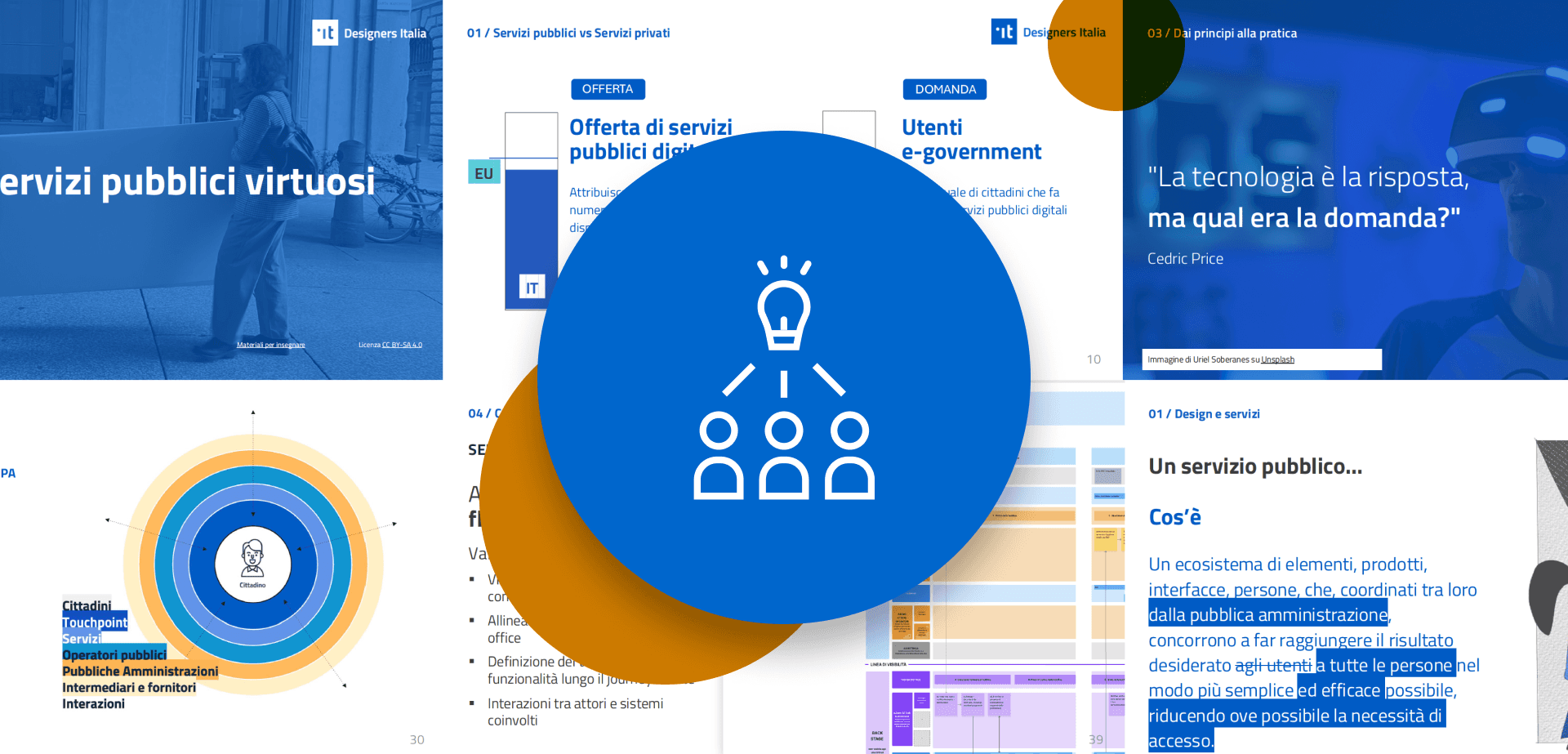The image size is (1568, 754).
Task: Click the DOMANDA badge
Action: 945,89
